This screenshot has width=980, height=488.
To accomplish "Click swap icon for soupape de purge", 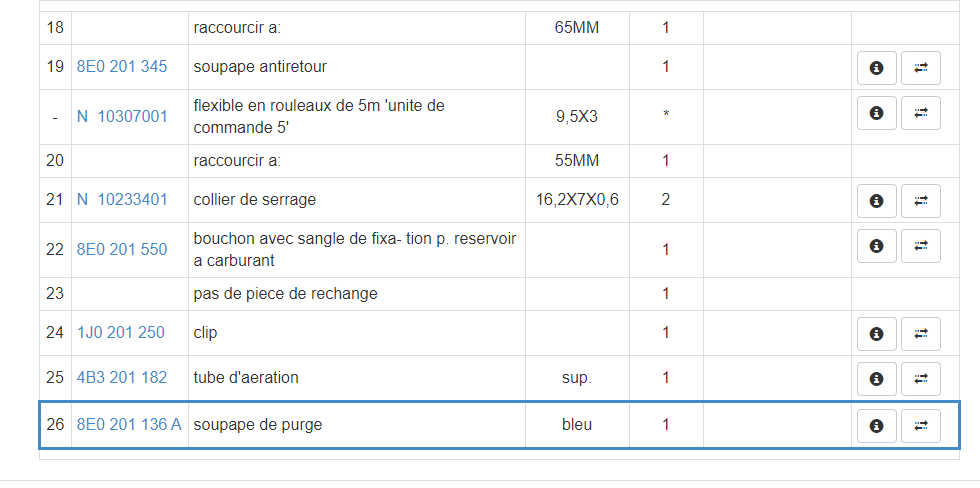I will (921, 426).
